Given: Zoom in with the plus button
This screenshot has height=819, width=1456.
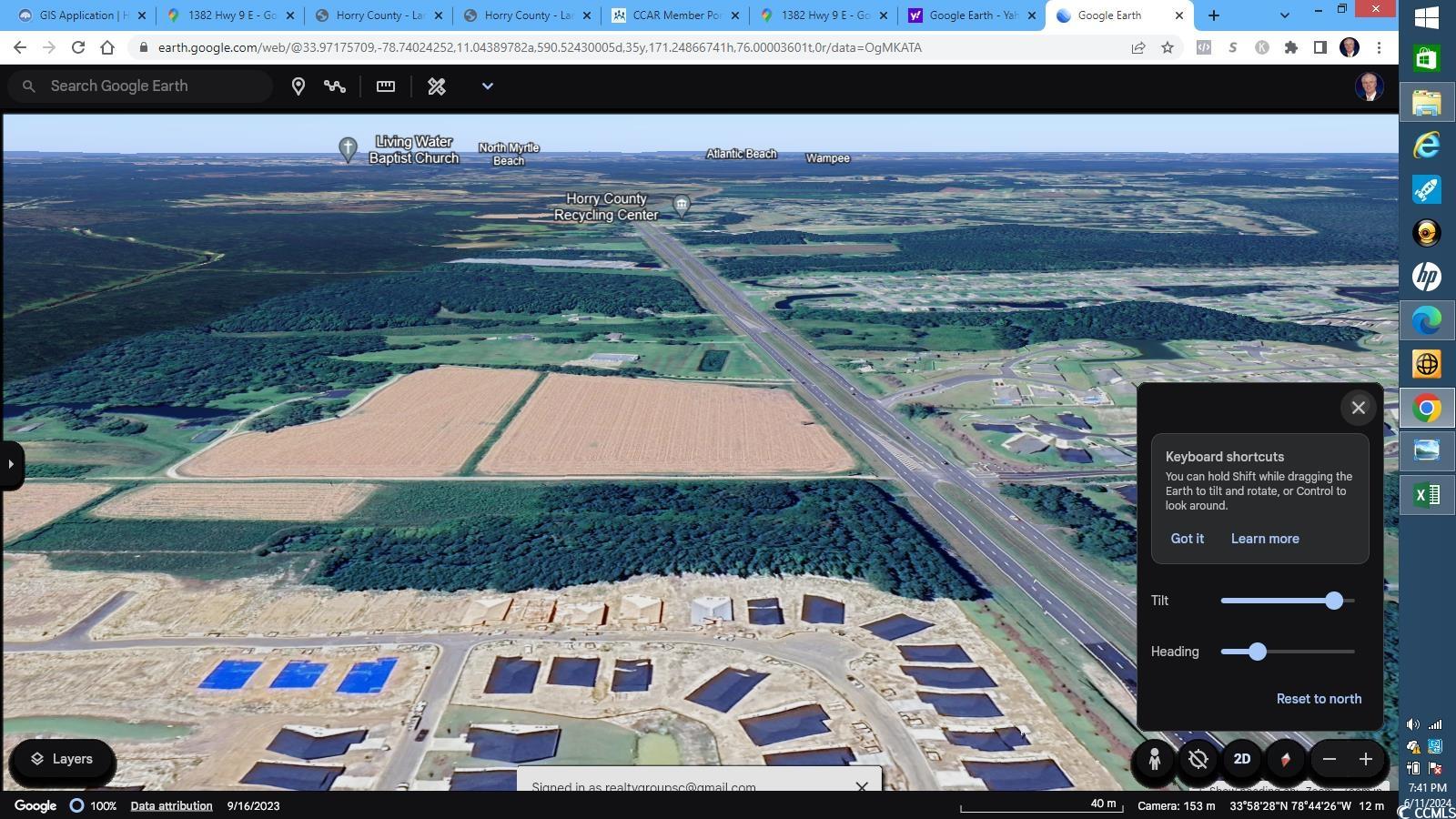Looking at the screenshot, I should [1365, 760].
